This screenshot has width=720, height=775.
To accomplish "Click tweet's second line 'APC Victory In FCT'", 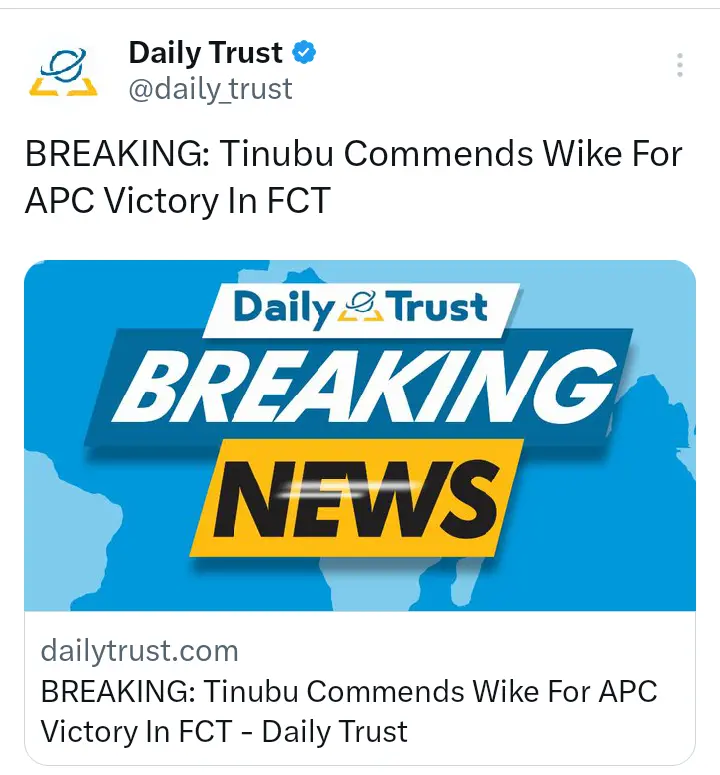I will point(178,201).
